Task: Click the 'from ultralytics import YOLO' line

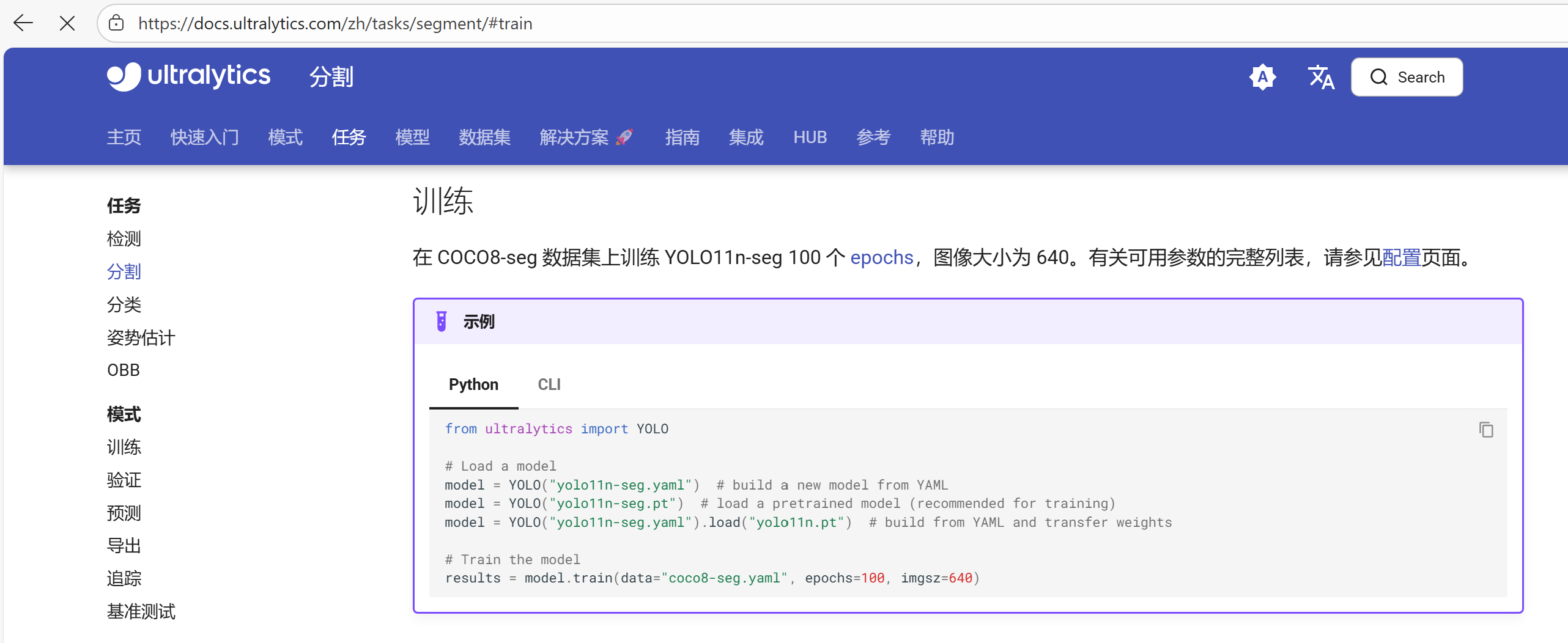Action: point(557,429)
